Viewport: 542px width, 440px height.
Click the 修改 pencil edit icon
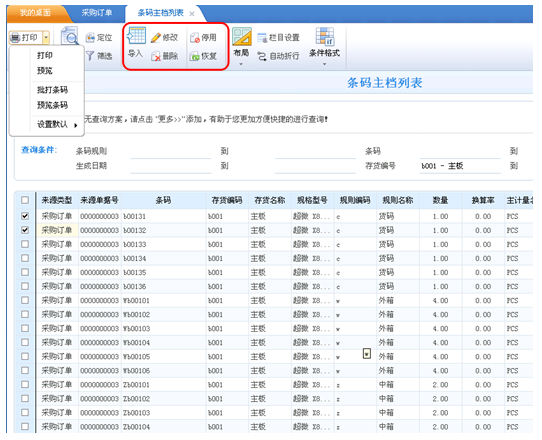pyautogui.click(x=156, y=37)
